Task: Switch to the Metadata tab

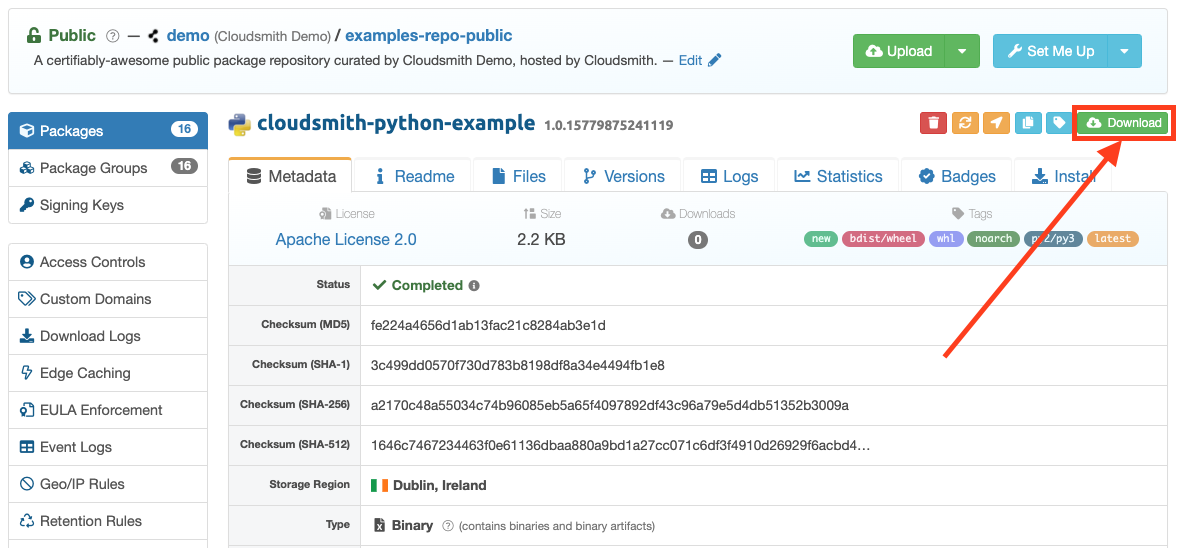Action: 290,176
